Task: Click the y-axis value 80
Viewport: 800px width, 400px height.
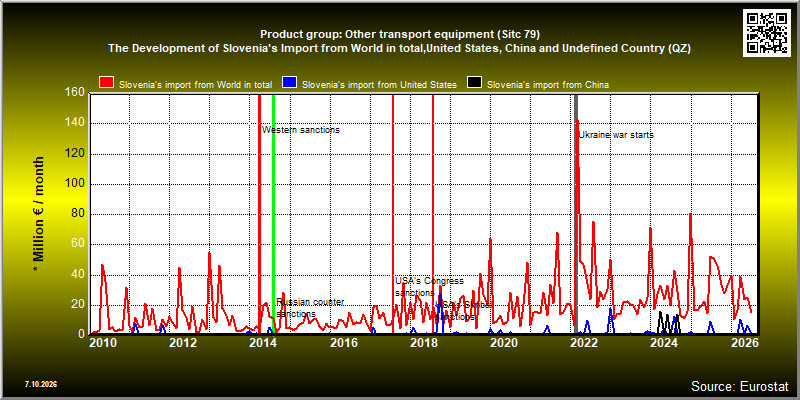Action: 78,214
